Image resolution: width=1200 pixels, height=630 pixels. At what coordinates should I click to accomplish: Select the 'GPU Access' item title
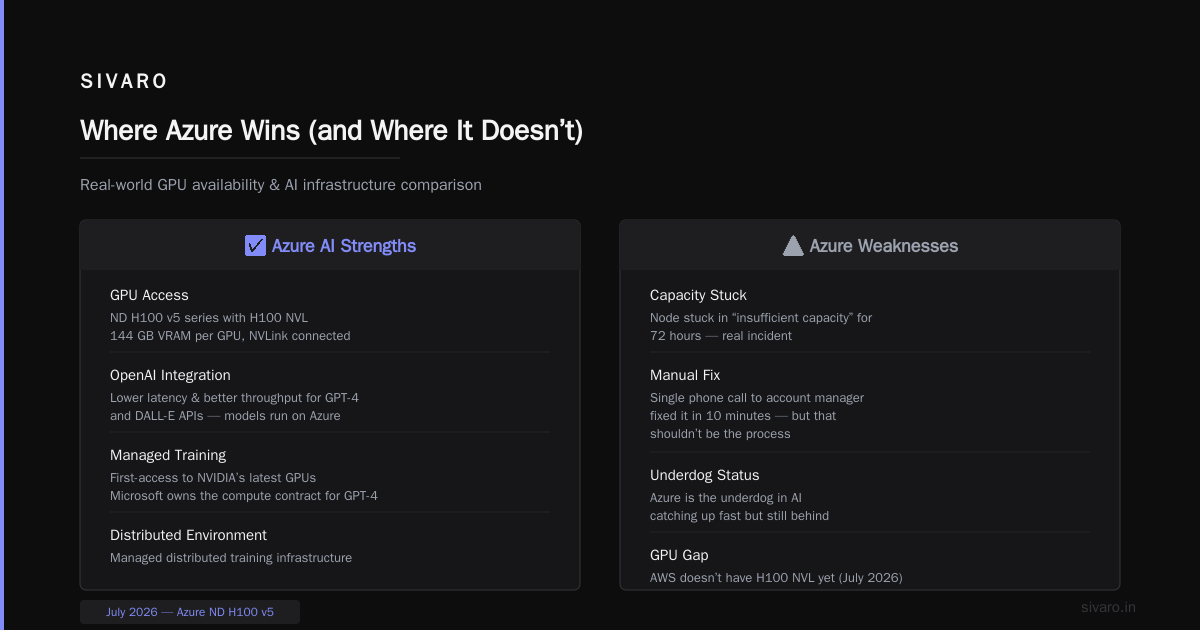[x=149, y=295]
